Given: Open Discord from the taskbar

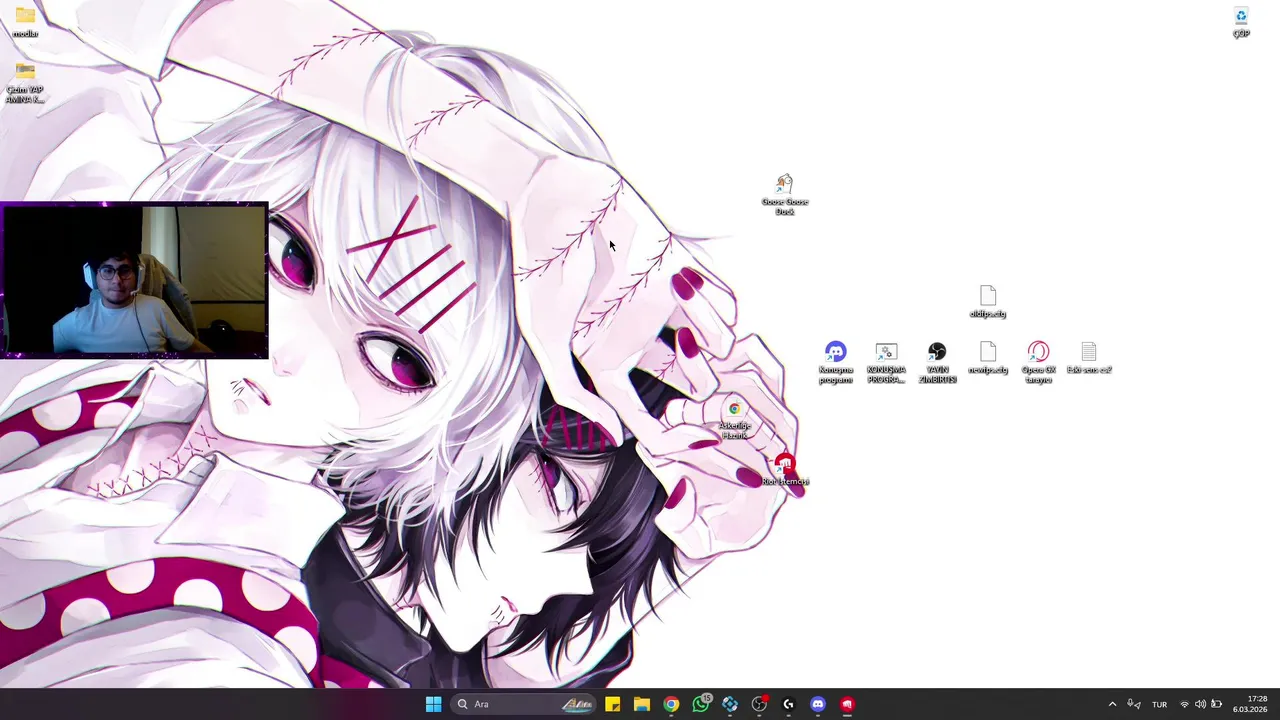Looking at the screenshot, I should click(x=818, y=704).
